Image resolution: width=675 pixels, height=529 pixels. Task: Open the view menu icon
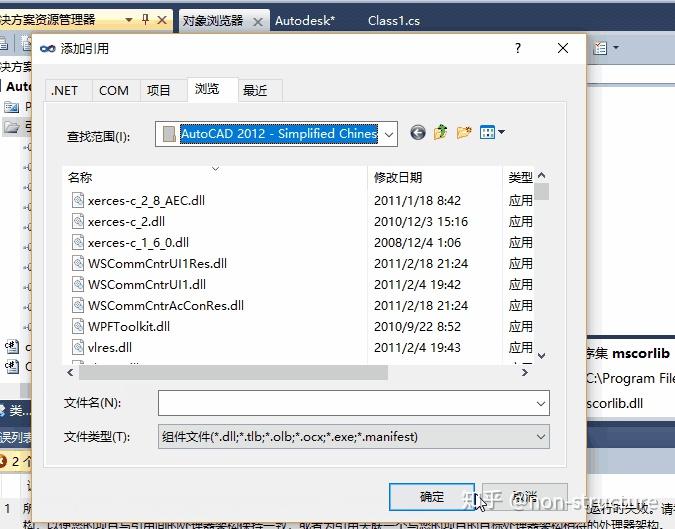click(487, 132)
